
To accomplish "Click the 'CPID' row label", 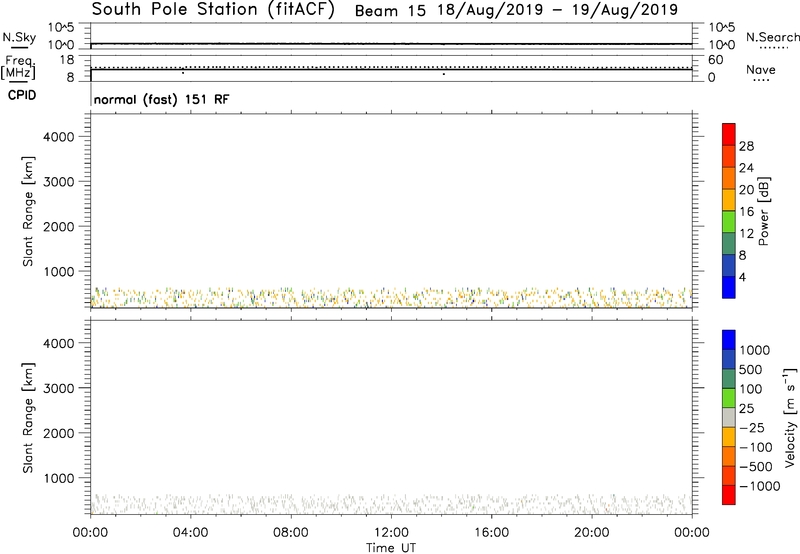I will [x=22, y=95].
